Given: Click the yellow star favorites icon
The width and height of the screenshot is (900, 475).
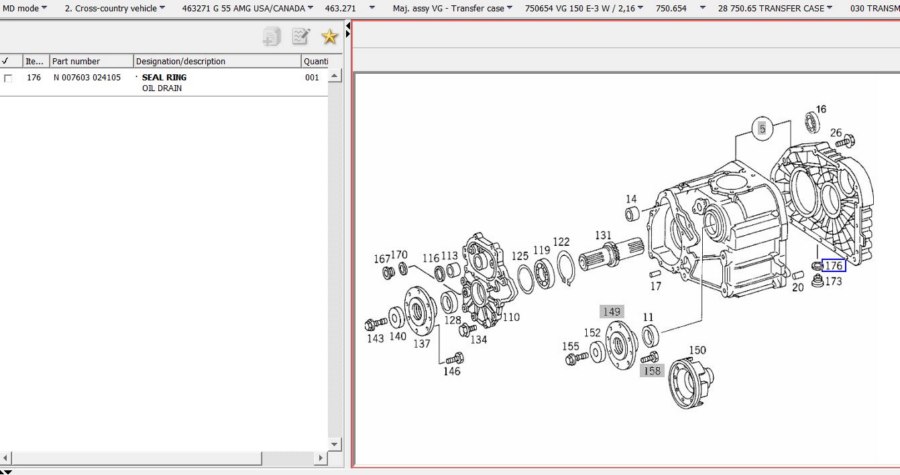Looking at the screenshot, I should (x=329, y=37).
